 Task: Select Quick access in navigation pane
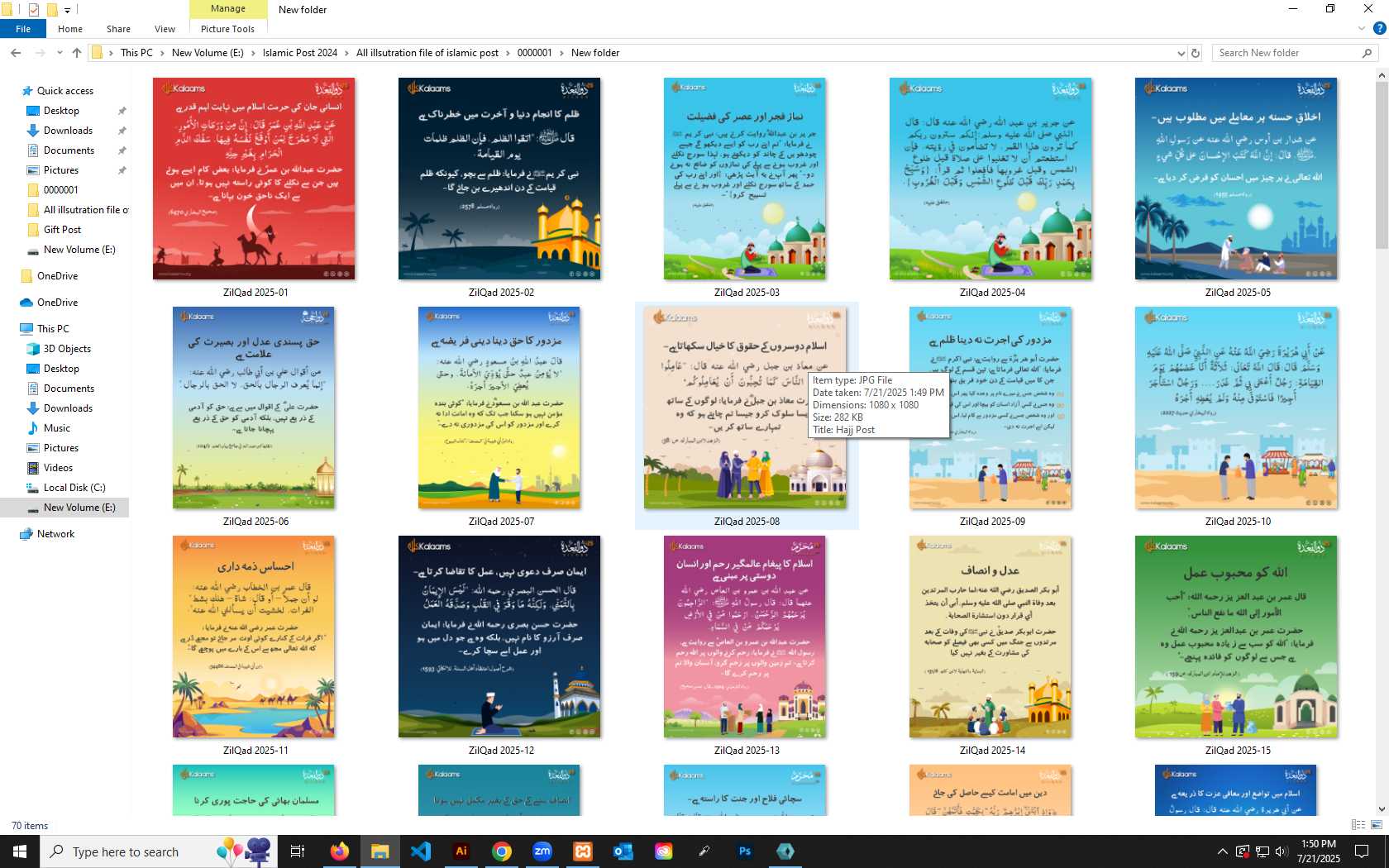(64, 91)
